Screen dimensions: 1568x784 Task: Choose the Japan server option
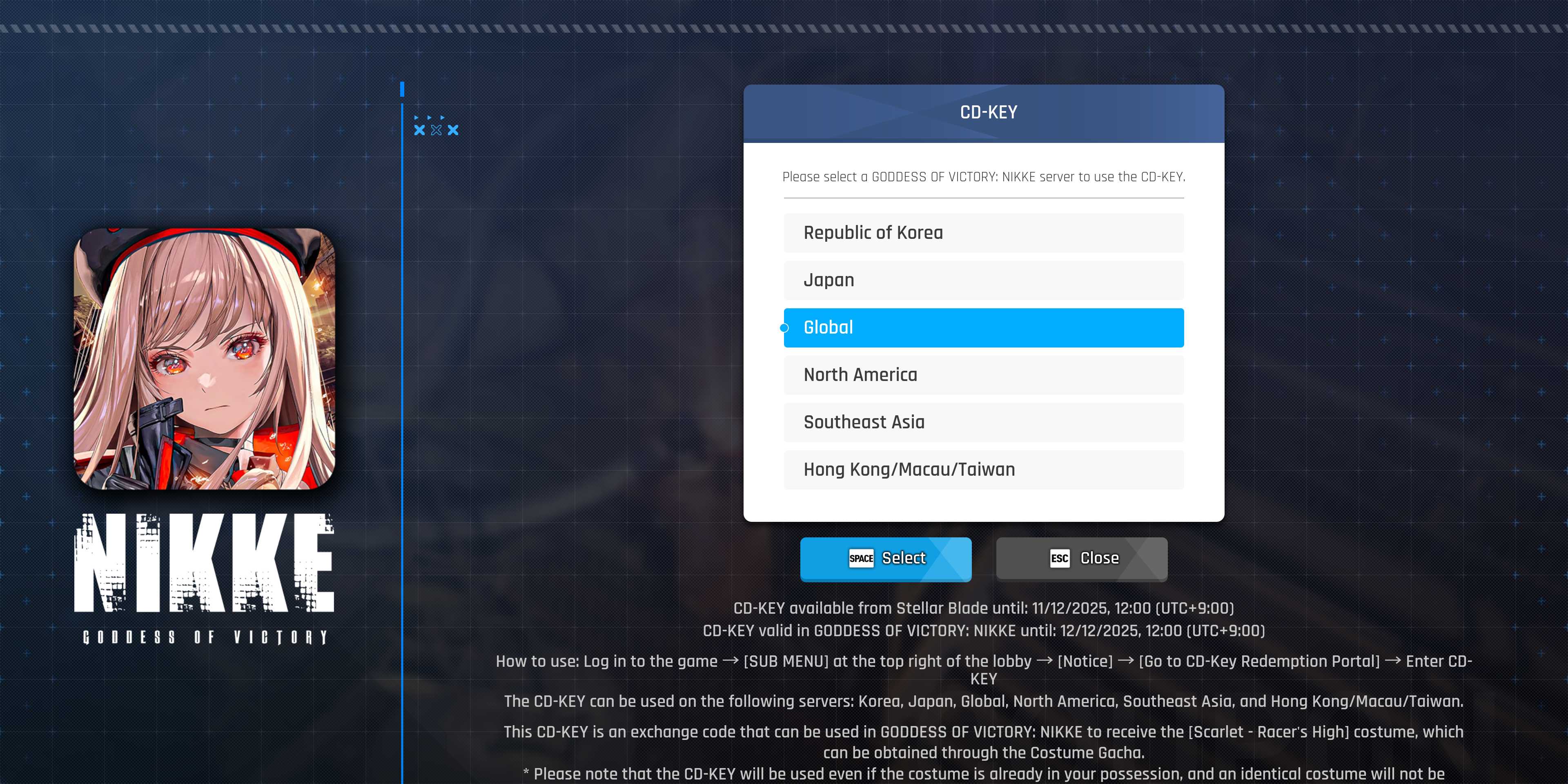(984, 280)
